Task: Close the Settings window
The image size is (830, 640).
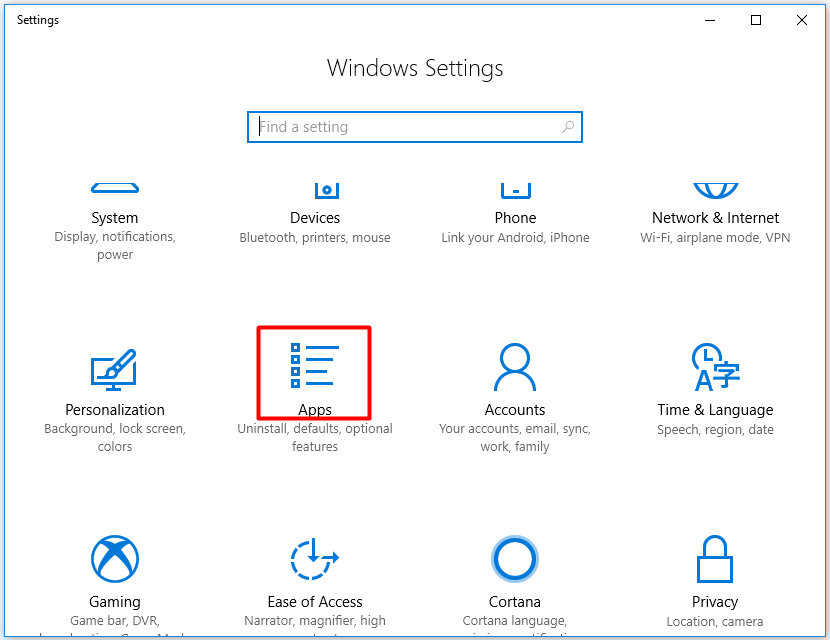Action: click(802, 20)
